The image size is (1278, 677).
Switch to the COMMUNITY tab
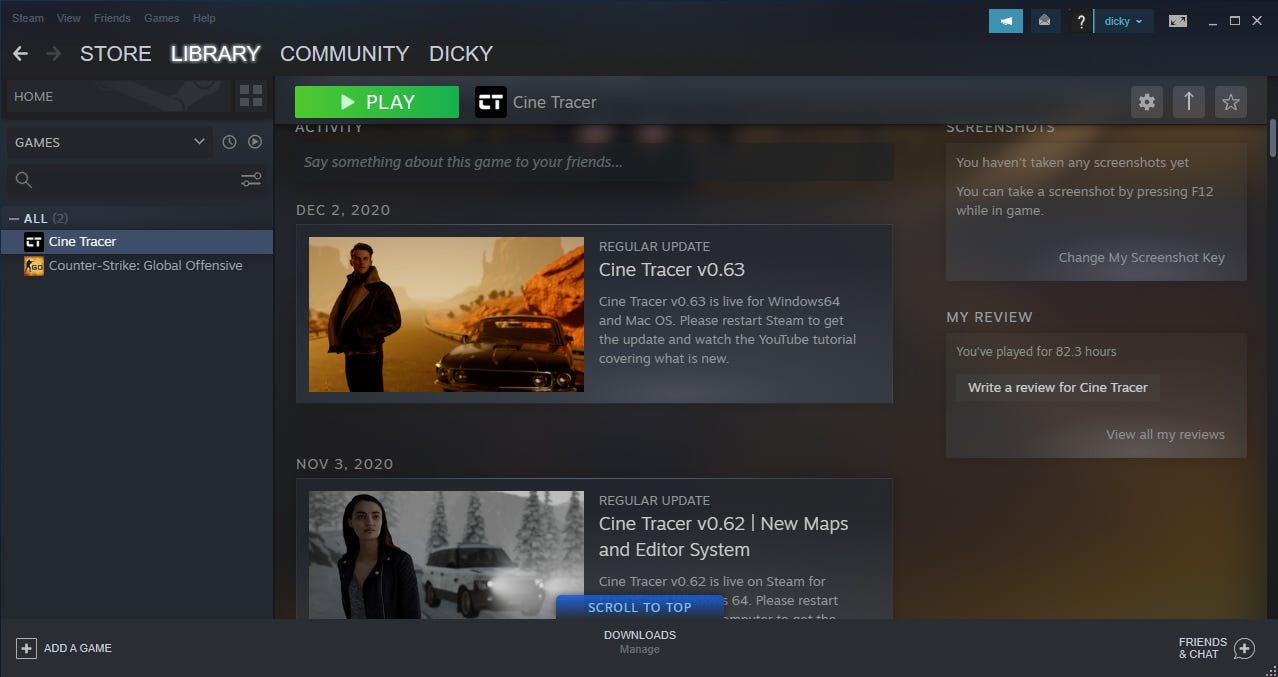coord(345,54)
